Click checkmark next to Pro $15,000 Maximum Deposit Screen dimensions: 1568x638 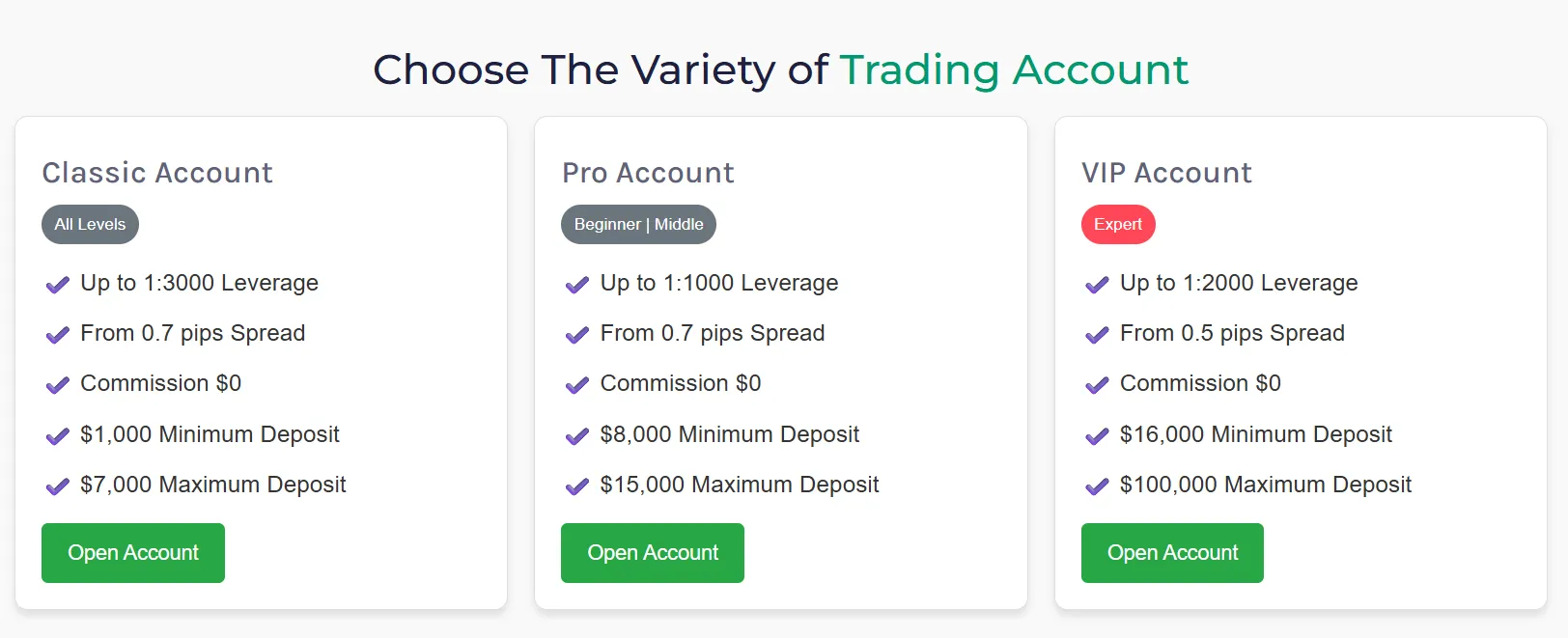click(577, 486)
